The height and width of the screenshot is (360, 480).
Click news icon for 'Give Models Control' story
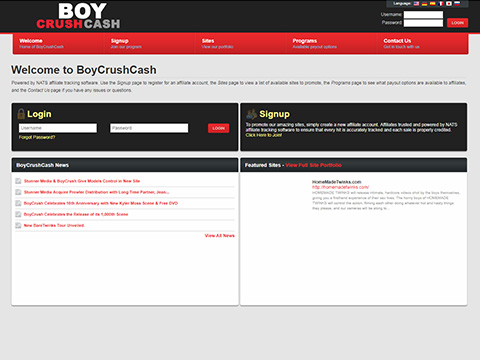click(x=18, y=181)
